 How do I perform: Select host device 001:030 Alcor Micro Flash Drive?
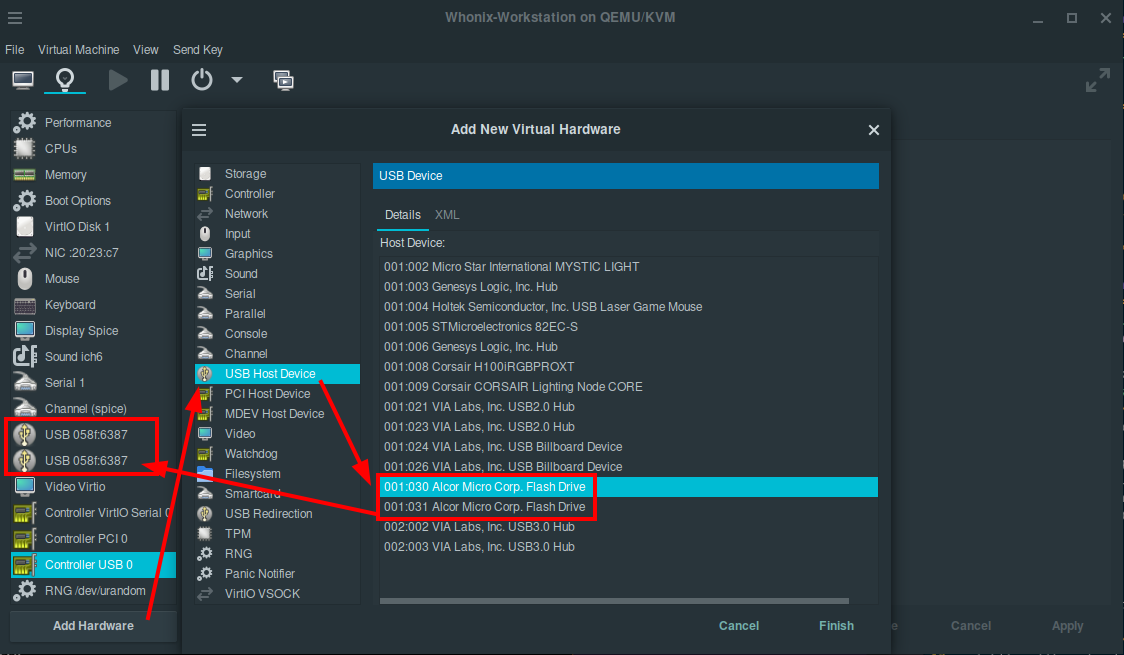[629, 487]
